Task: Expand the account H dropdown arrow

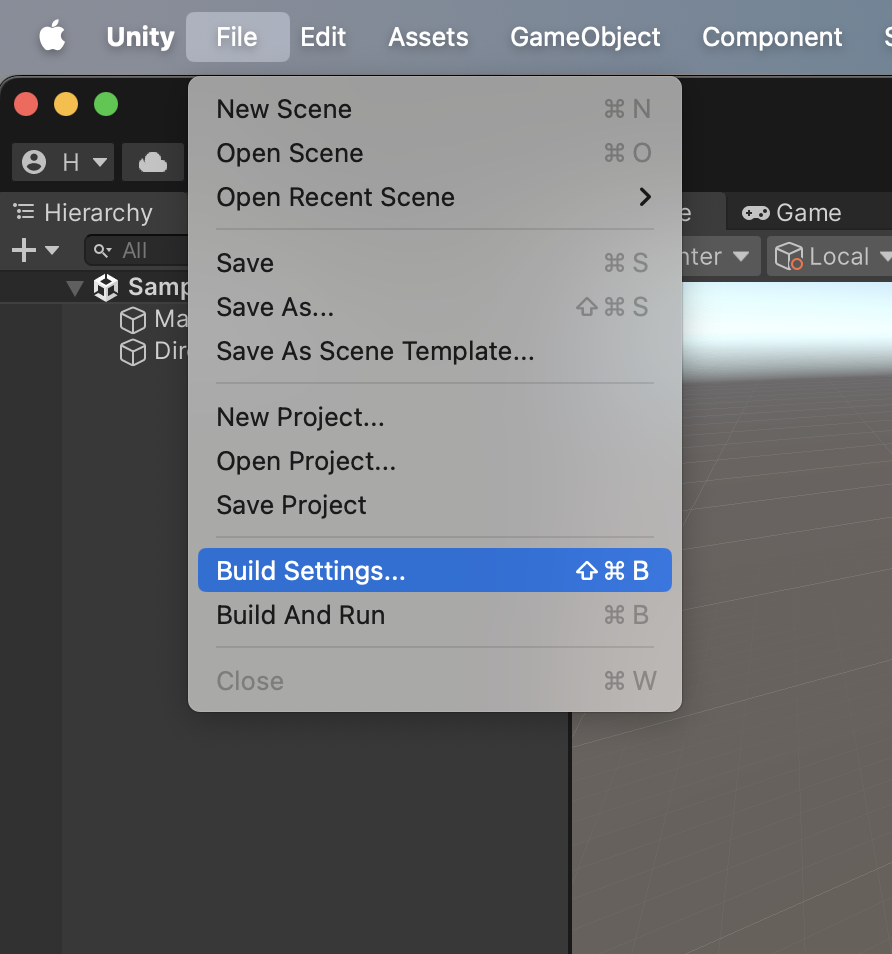Action: (x=100, y=162)
